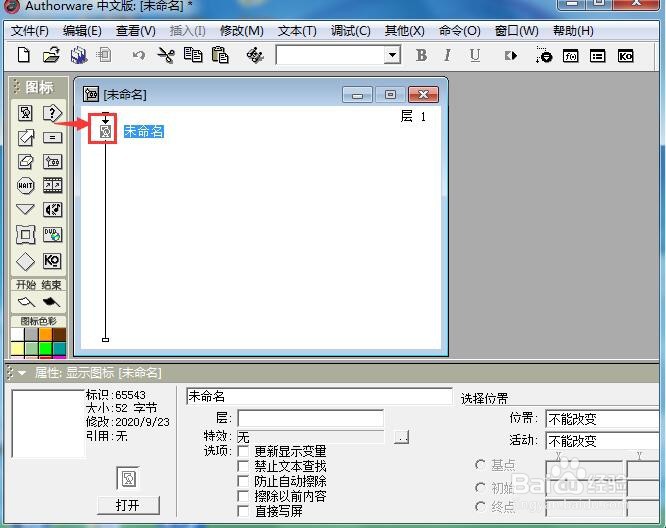666x528 pixels.
Task: Click the Save All toolbar icon
Action: [x=79, y=56]
